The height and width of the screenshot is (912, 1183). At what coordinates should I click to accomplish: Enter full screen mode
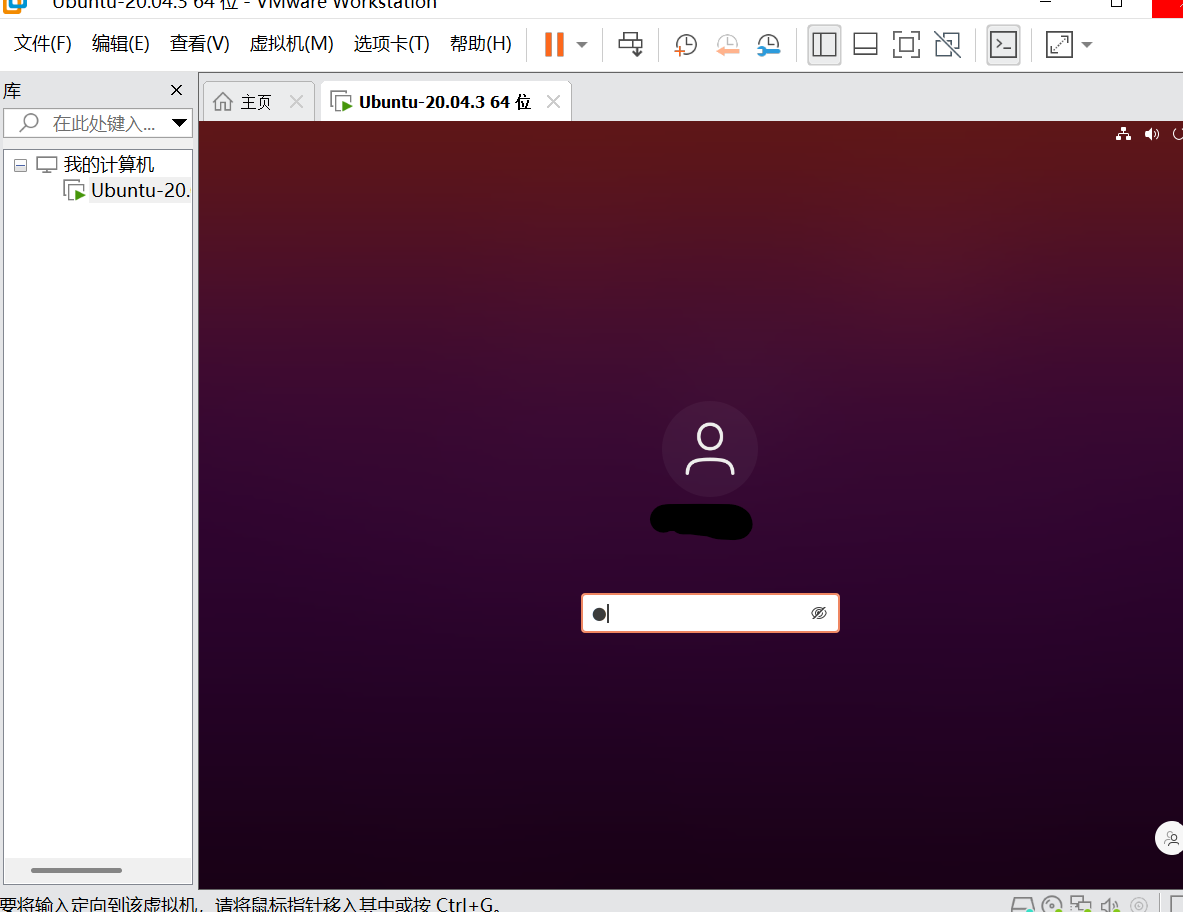pyautogui.click(x=906, y=45)
